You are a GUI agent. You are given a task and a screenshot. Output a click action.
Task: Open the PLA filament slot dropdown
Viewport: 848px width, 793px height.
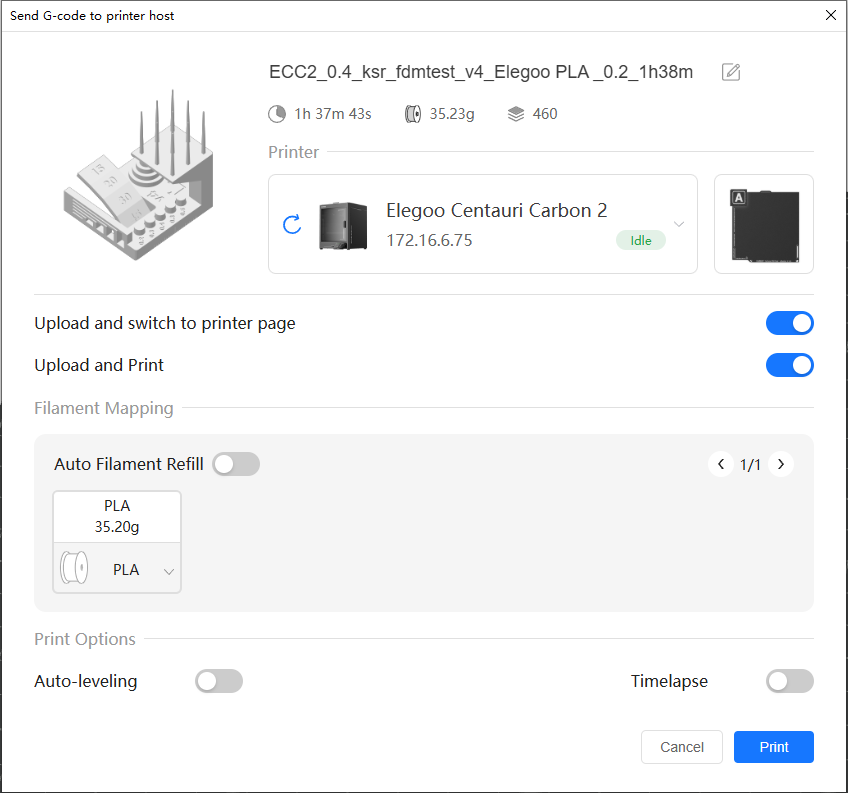168,571
